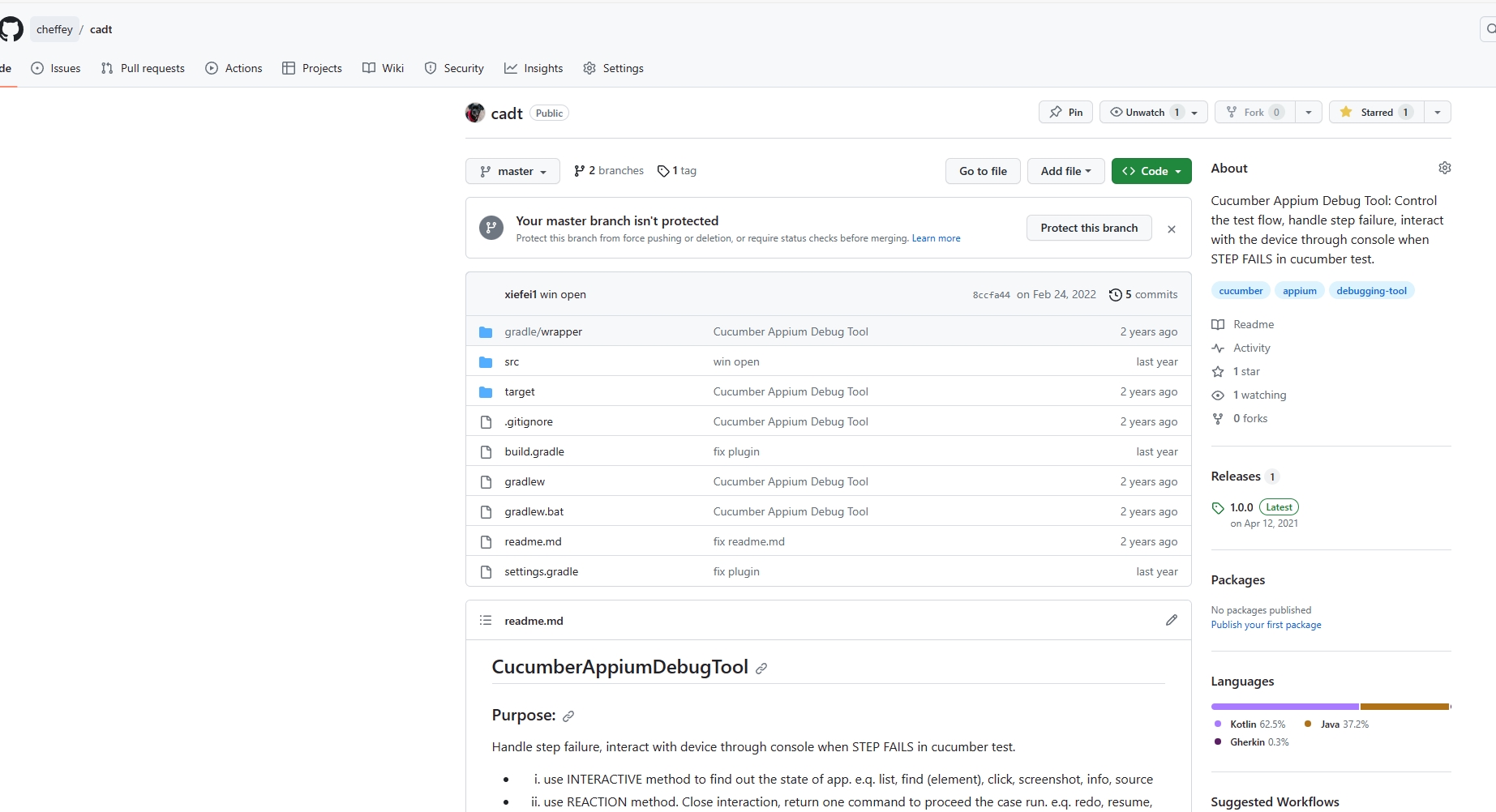Screen dimensions: 1496x812
Task: Click the target folder icon
Action: [486, 392]
